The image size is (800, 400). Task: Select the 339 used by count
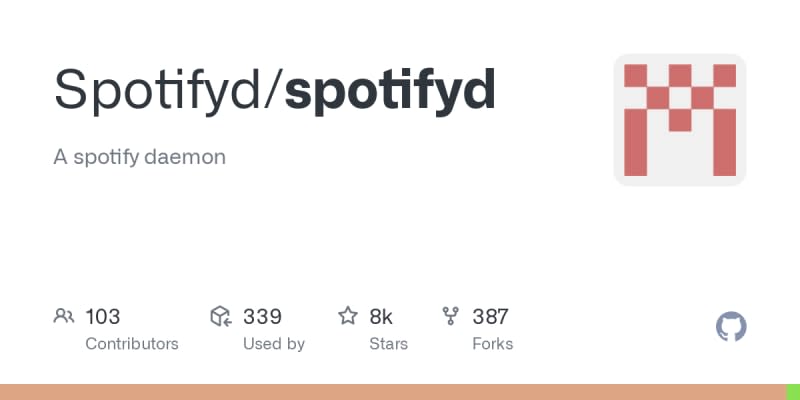tap(262, 317)
